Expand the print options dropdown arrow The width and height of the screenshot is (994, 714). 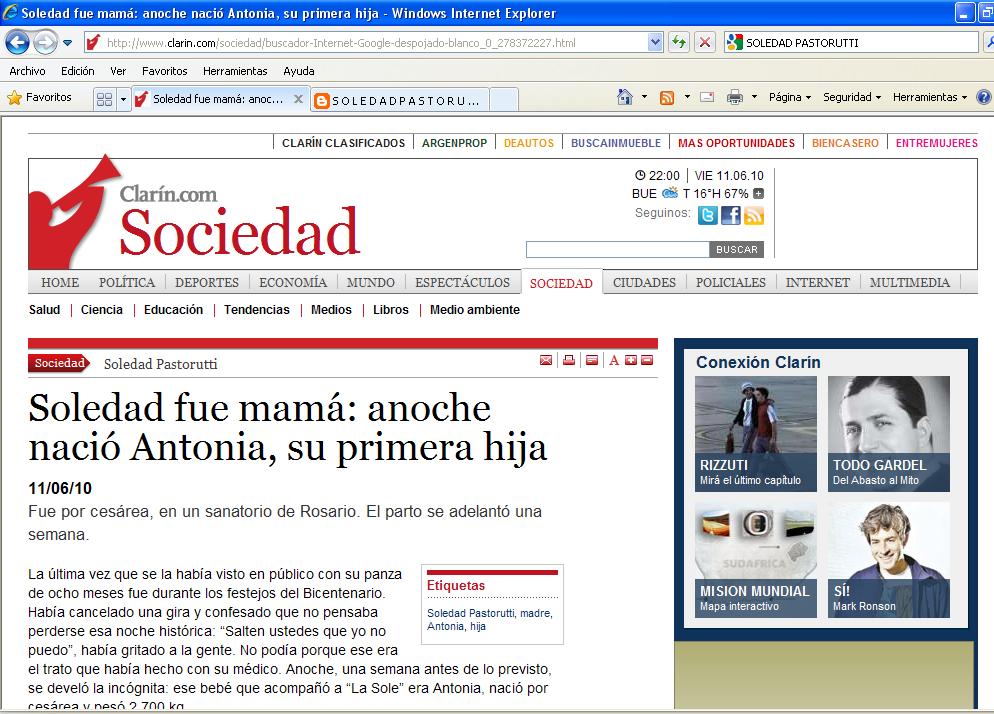pyautogui.click(x=754, y=97)
